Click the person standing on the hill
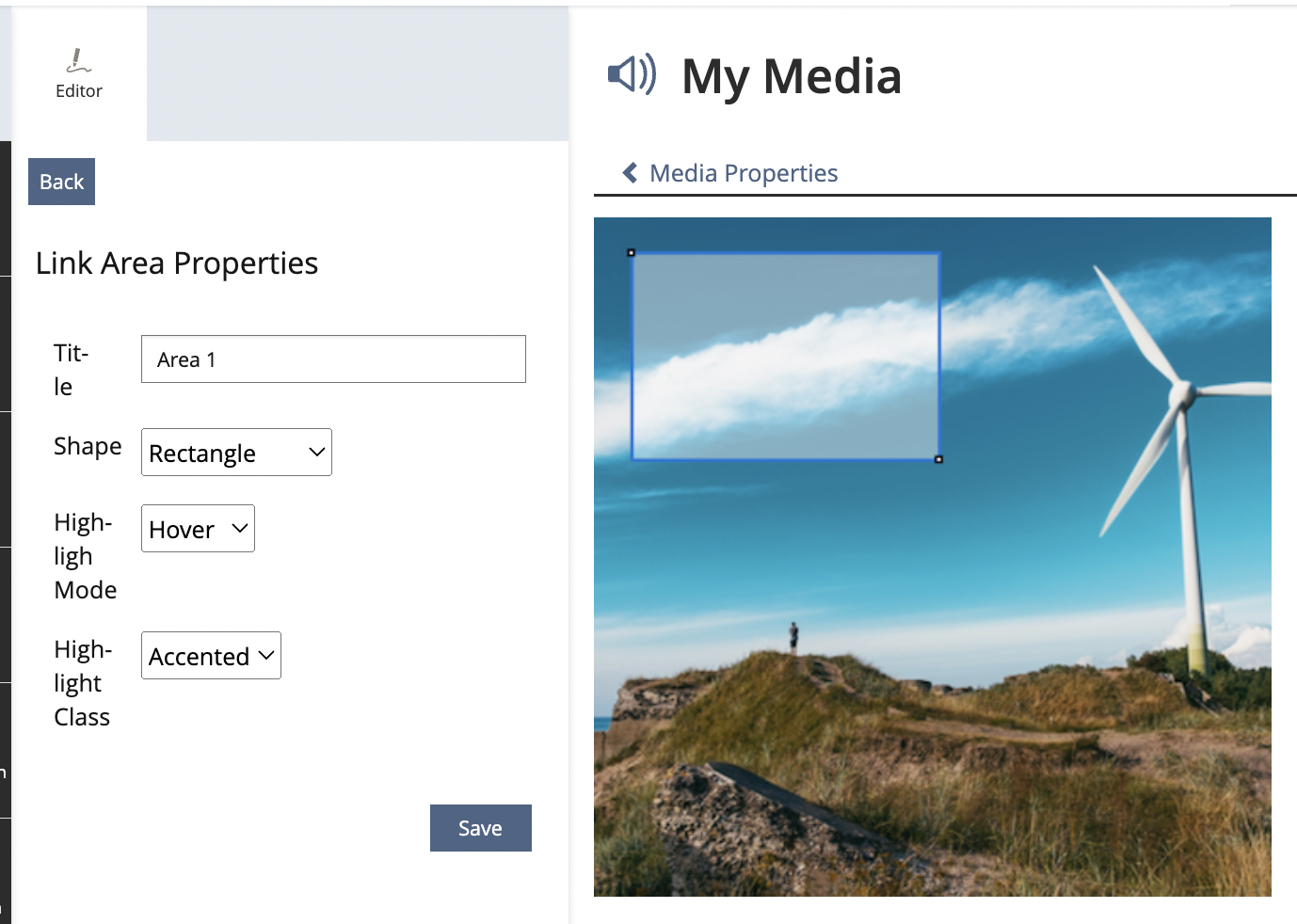Image resolution: width=1297 pixels, height=924 pixels. 793,636
